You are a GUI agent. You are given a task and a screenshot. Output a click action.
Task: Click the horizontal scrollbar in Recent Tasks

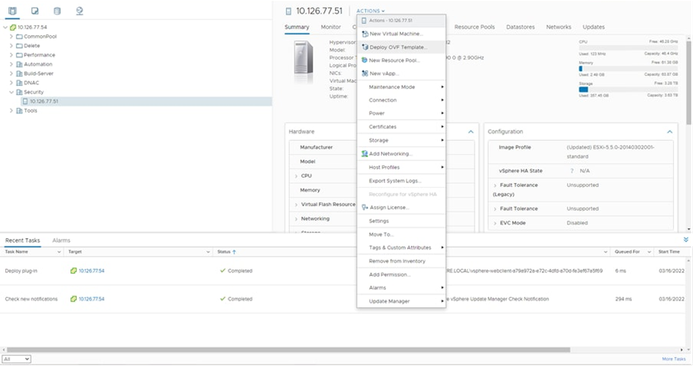click(288, 350)
